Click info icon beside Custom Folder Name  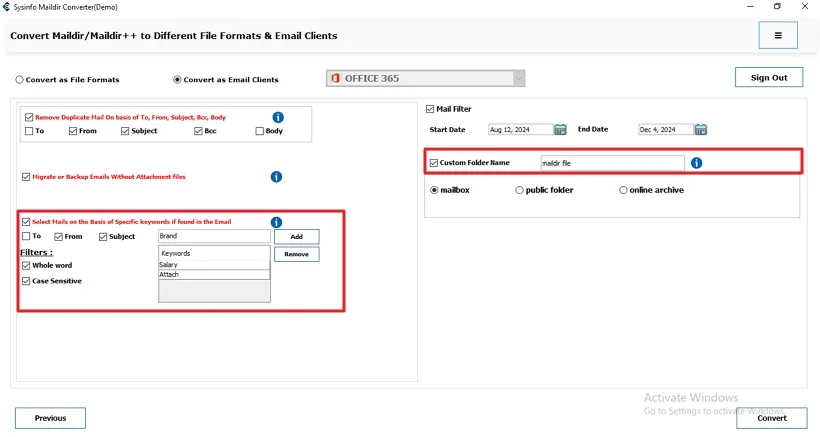(x=696, y=163)
